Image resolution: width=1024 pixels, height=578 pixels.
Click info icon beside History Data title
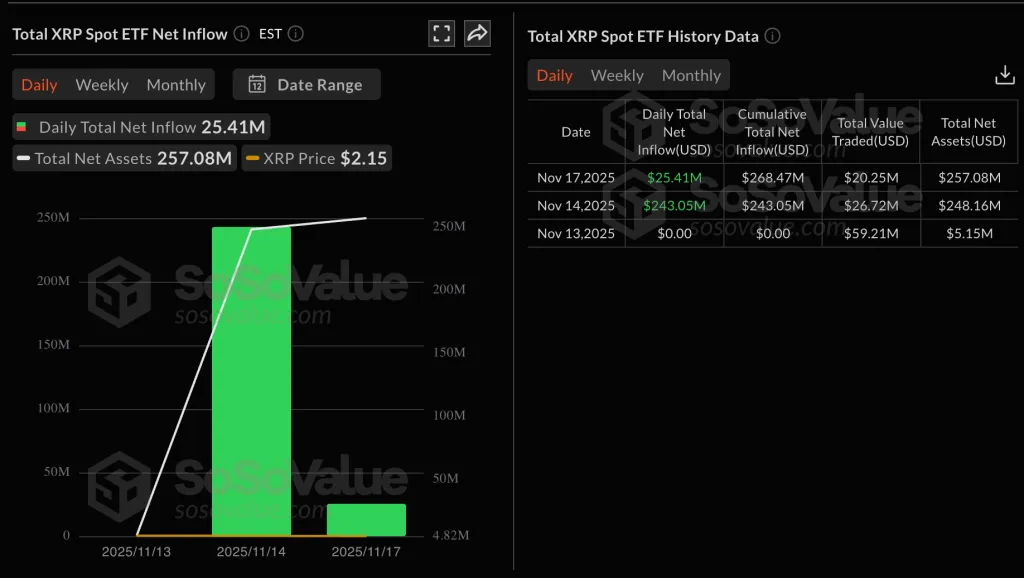point(772,36)
